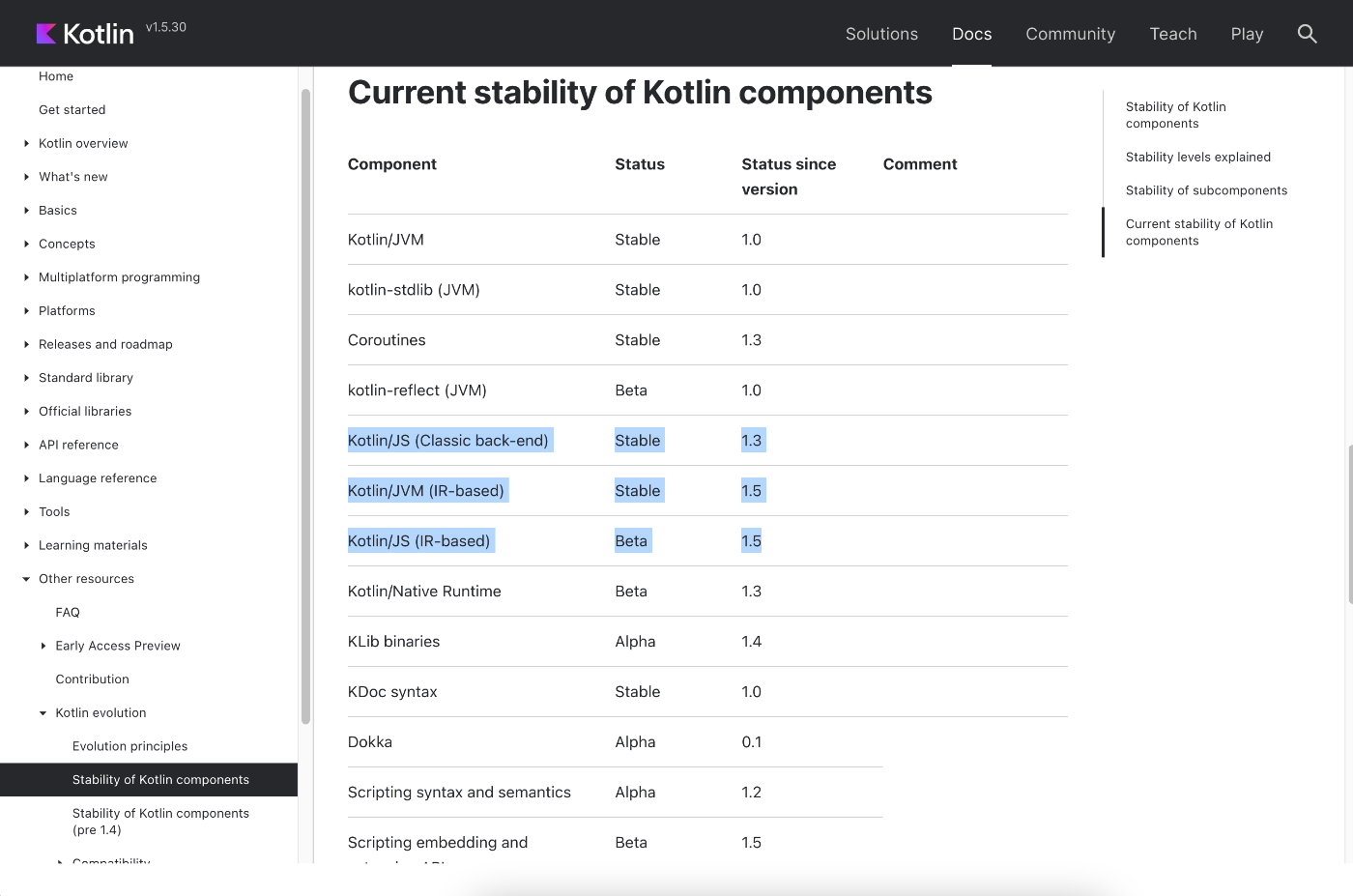Image resolution: width=1353 pixels, height=896 pixels.
Task: Expand the Language reference arrow
Action: click(26, 478)
